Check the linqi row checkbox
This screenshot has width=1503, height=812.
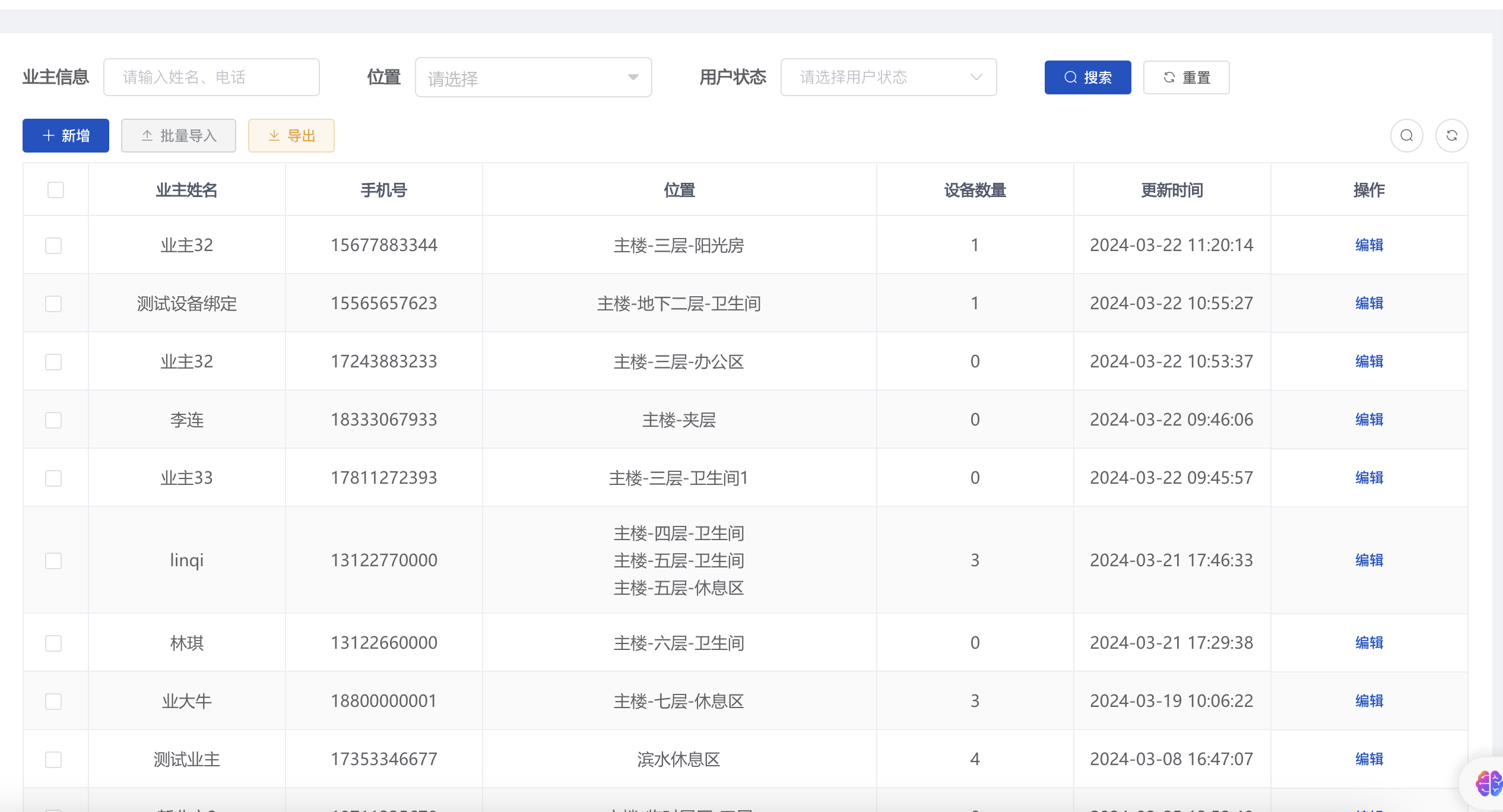[x=53, y=561]
